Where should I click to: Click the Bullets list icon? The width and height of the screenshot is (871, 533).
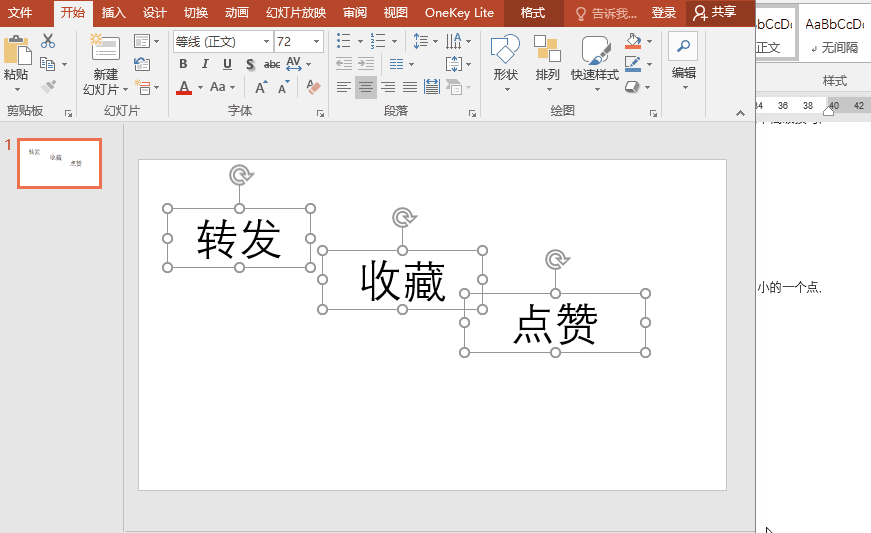[x=344, y=41]
